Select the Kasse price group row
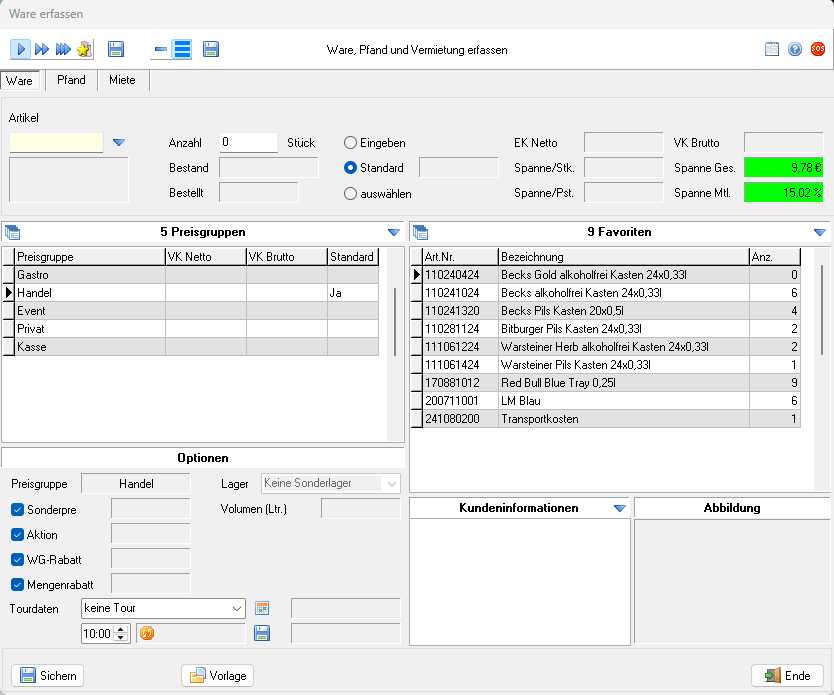The height and width of the screenshot is (695, 834). [190, 347]
